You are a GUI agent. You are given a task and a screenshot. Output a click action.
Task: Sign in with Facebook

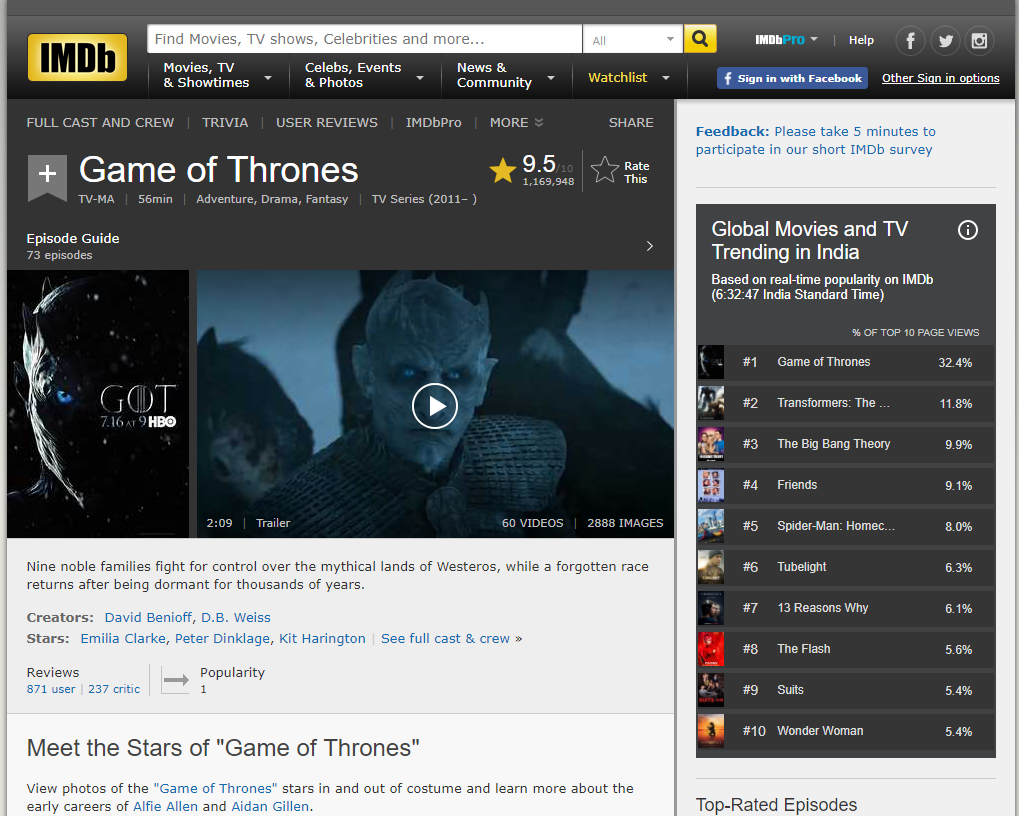792,78
